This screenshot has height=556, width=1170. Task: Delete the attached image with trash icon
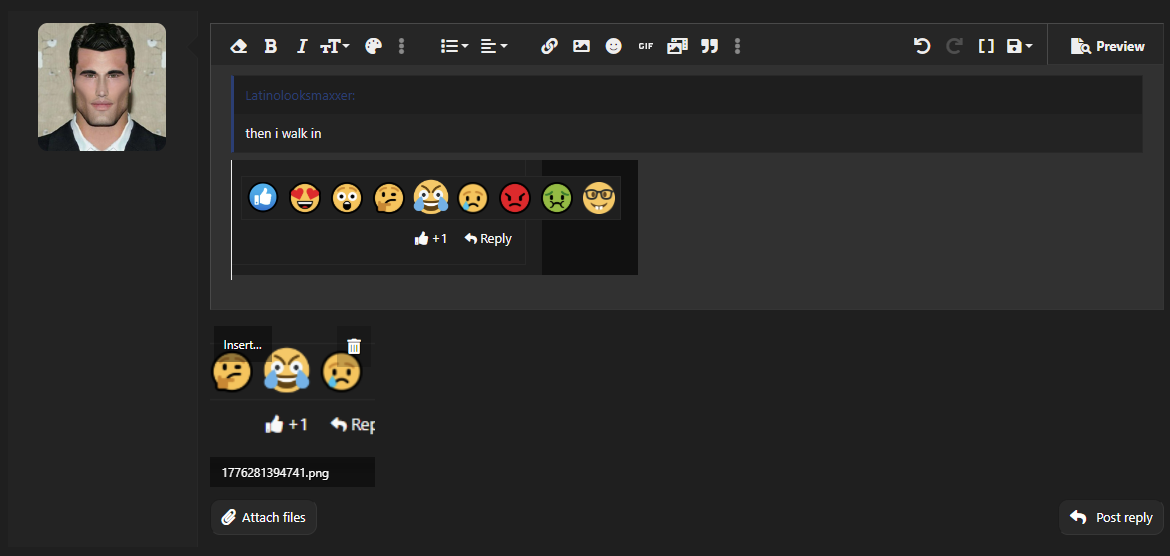pos(354,346)
